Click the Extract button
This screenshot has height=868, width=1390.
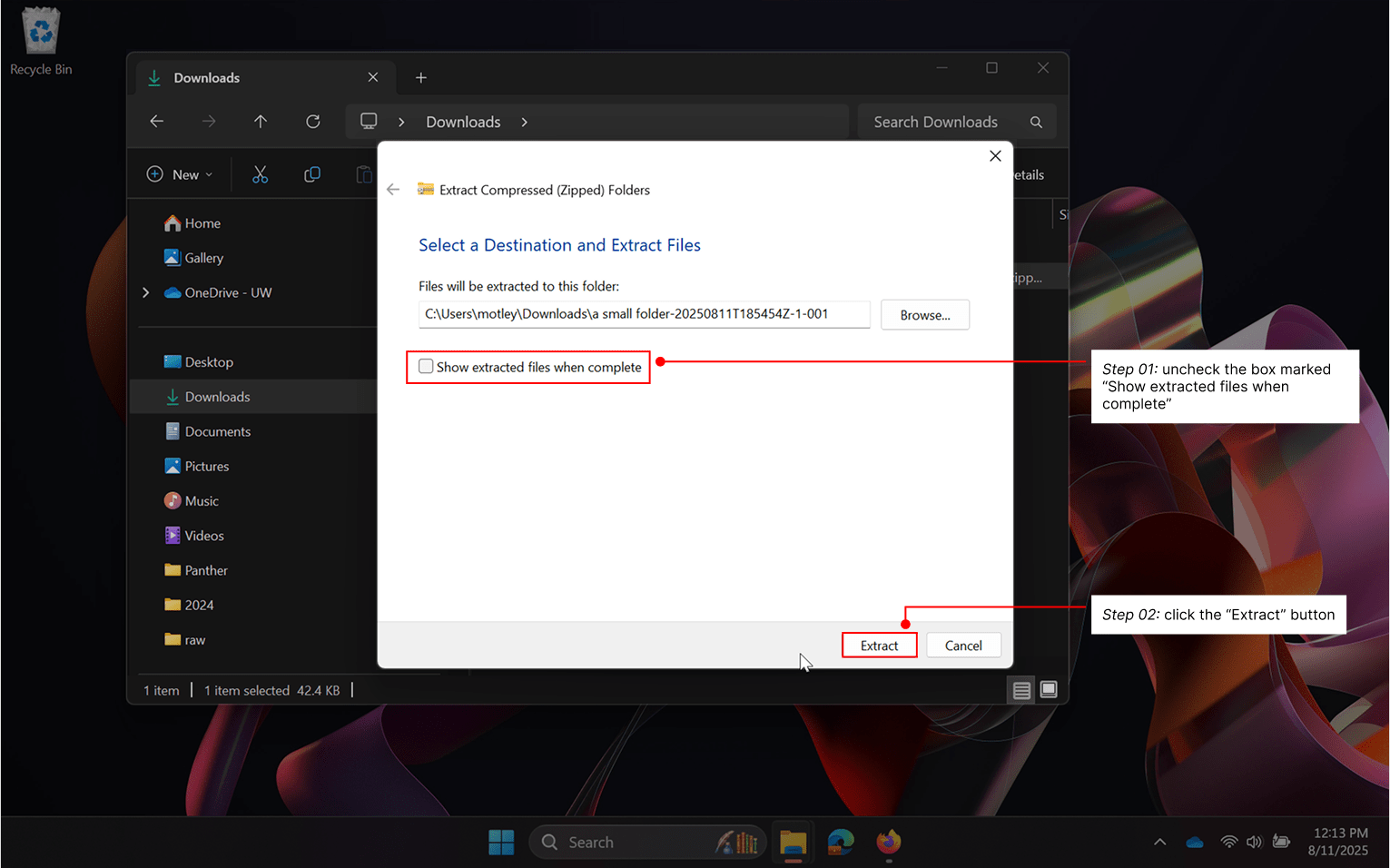coord(878,645)
